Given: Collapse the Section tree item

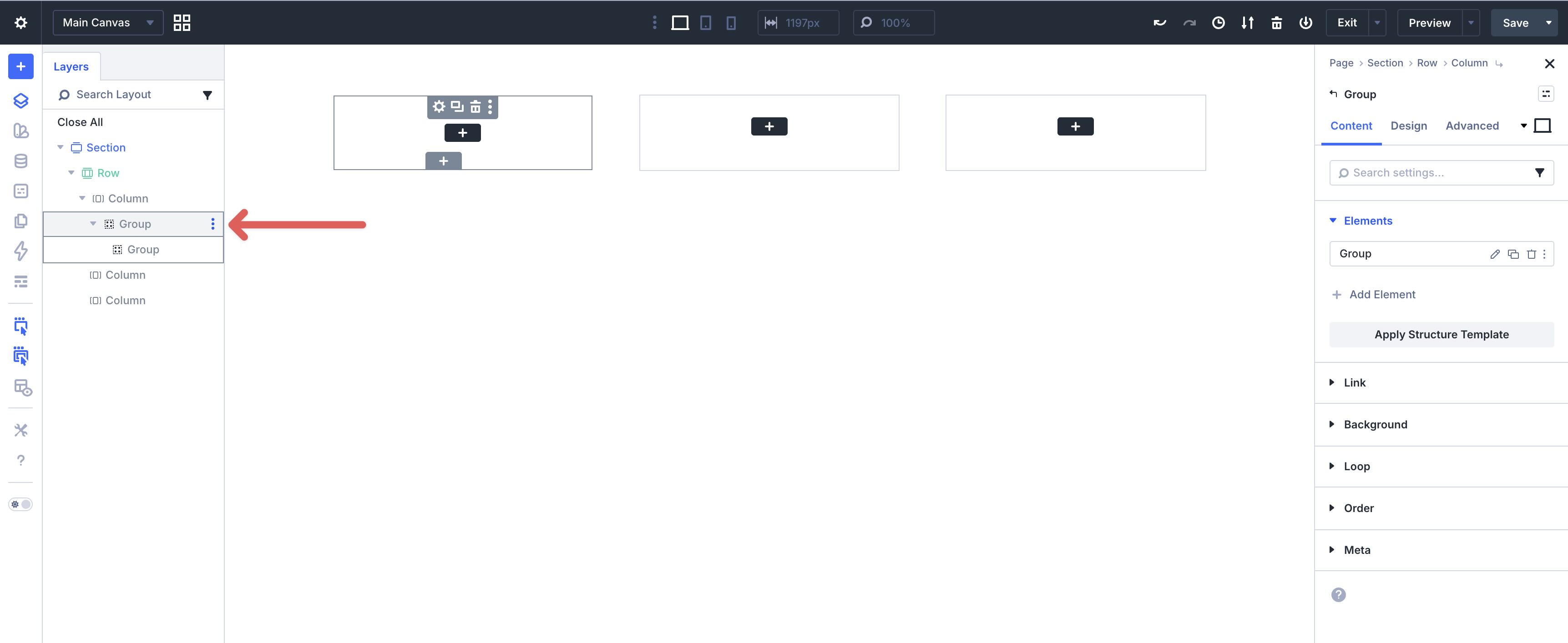Looking at the screenshot, I should click(x=60, y=147).
